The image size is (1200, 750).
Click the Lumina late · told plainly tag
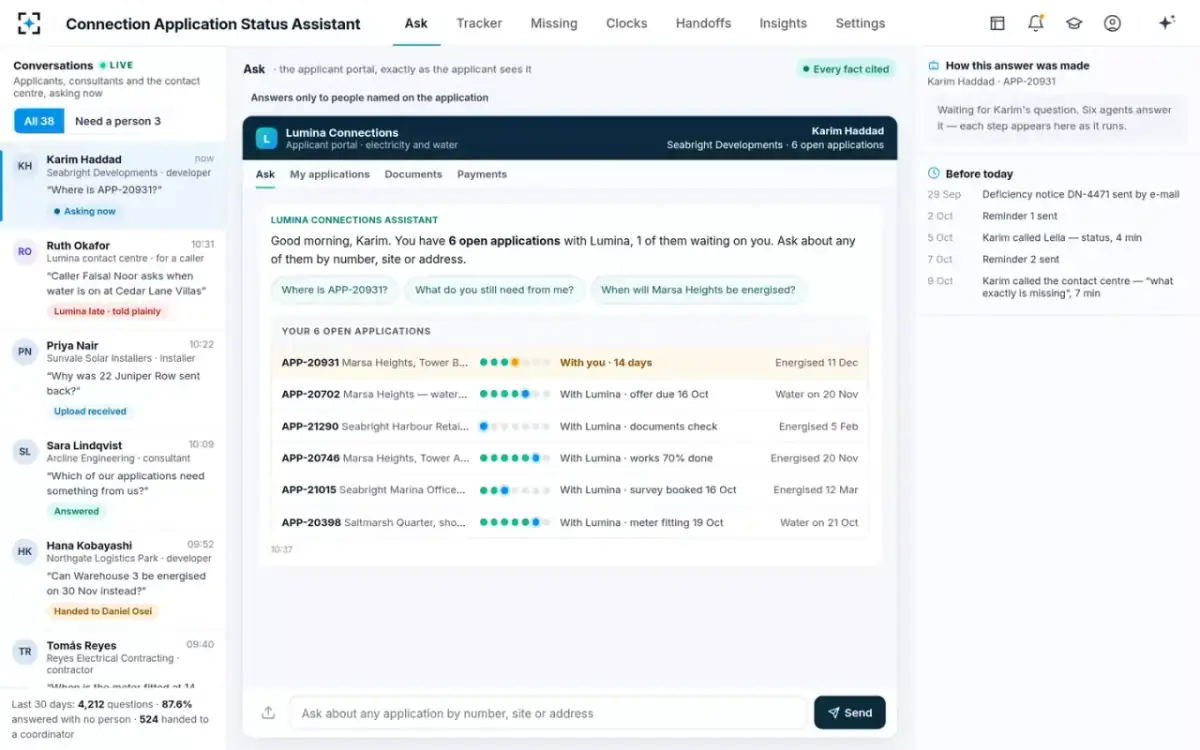point(107,311)
